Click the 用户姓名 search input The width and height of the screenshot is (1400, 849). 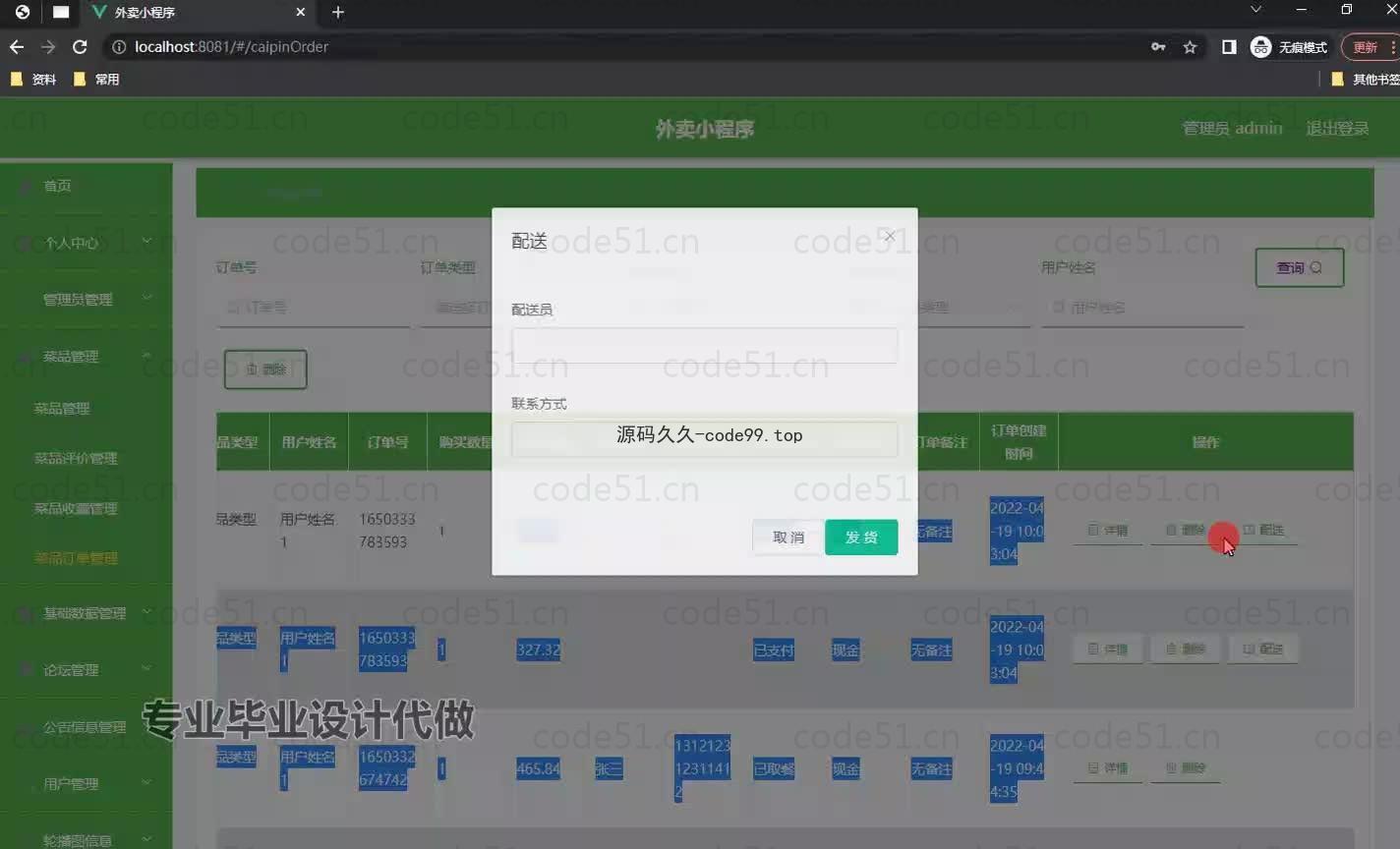point(1142,308)
